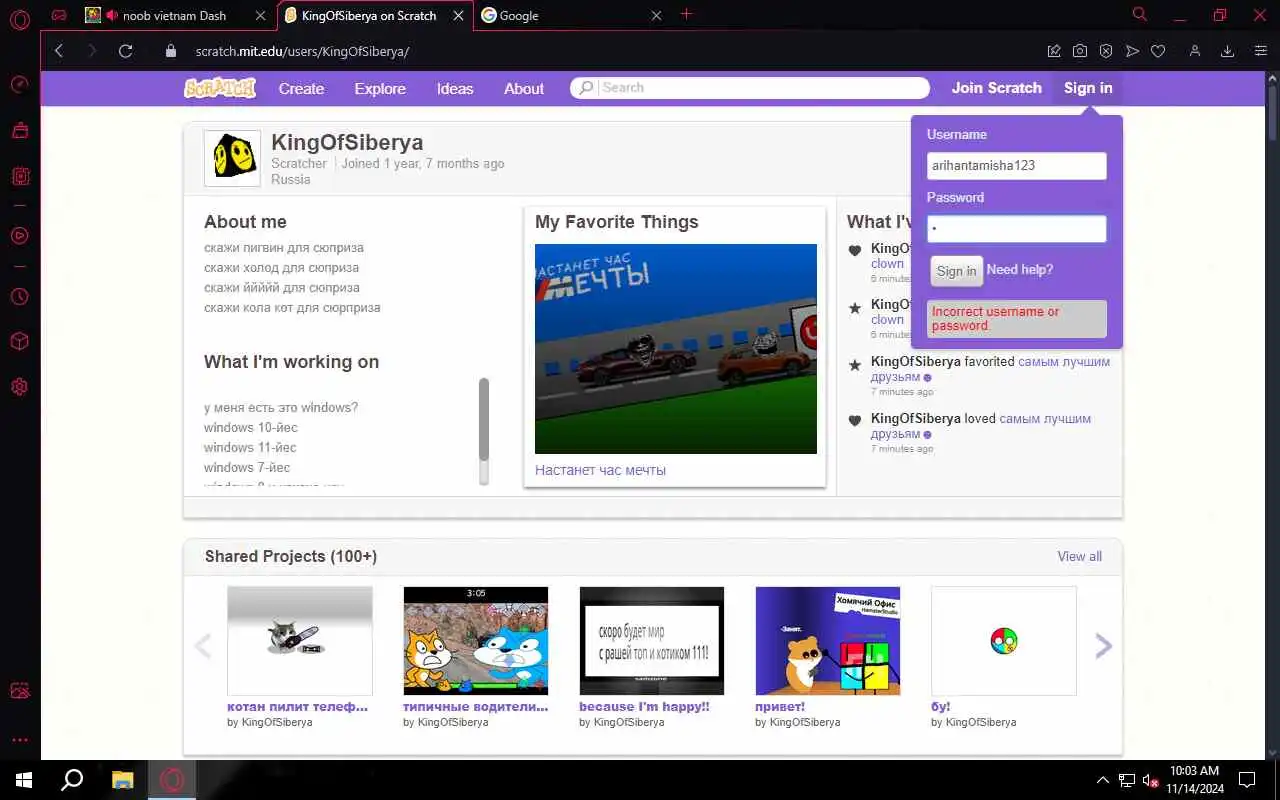Image resolution: width=1280 pixels, height=800 pixels.
Task: Open the ad blocker shield icon
Action: point(1106,51)
